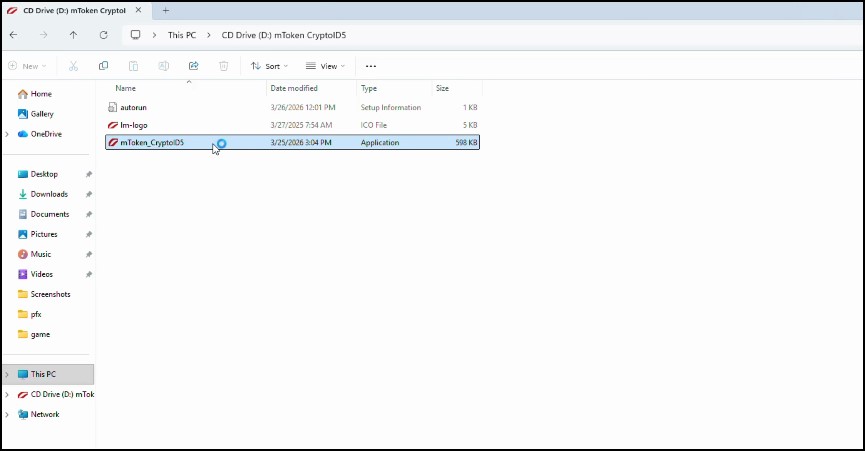Expand CD Drive (D:) in navigation pane
The height and width of the screenshot is (451, 865).
(7, 394)
